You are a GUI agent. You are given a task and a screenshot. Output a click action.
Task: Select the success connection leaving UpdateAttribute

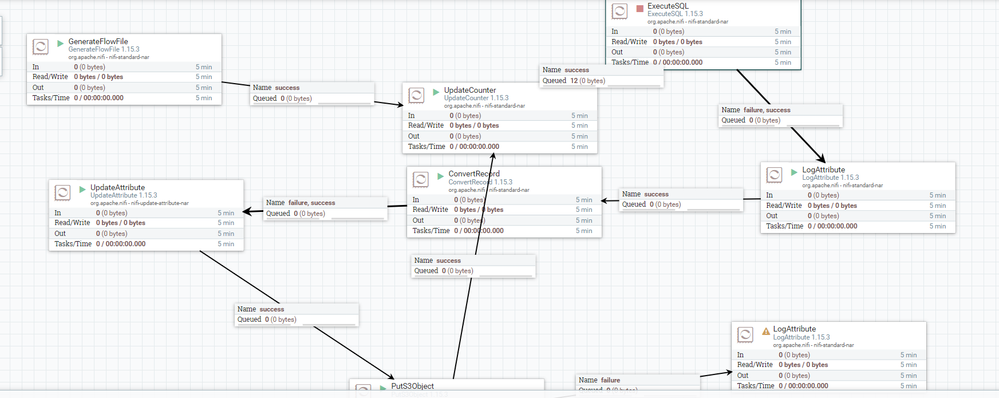point(297,315)
